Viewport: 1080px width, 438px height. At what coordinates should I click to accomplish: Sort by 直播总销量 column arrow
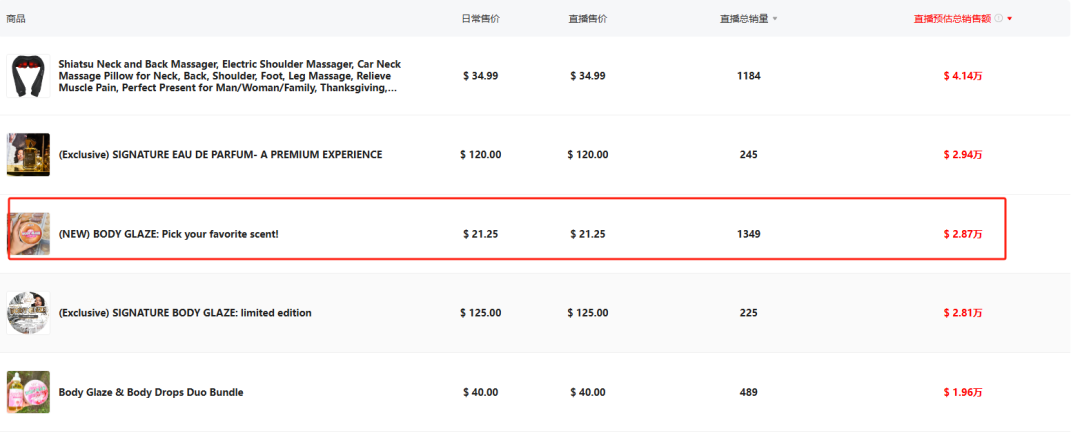775,19
